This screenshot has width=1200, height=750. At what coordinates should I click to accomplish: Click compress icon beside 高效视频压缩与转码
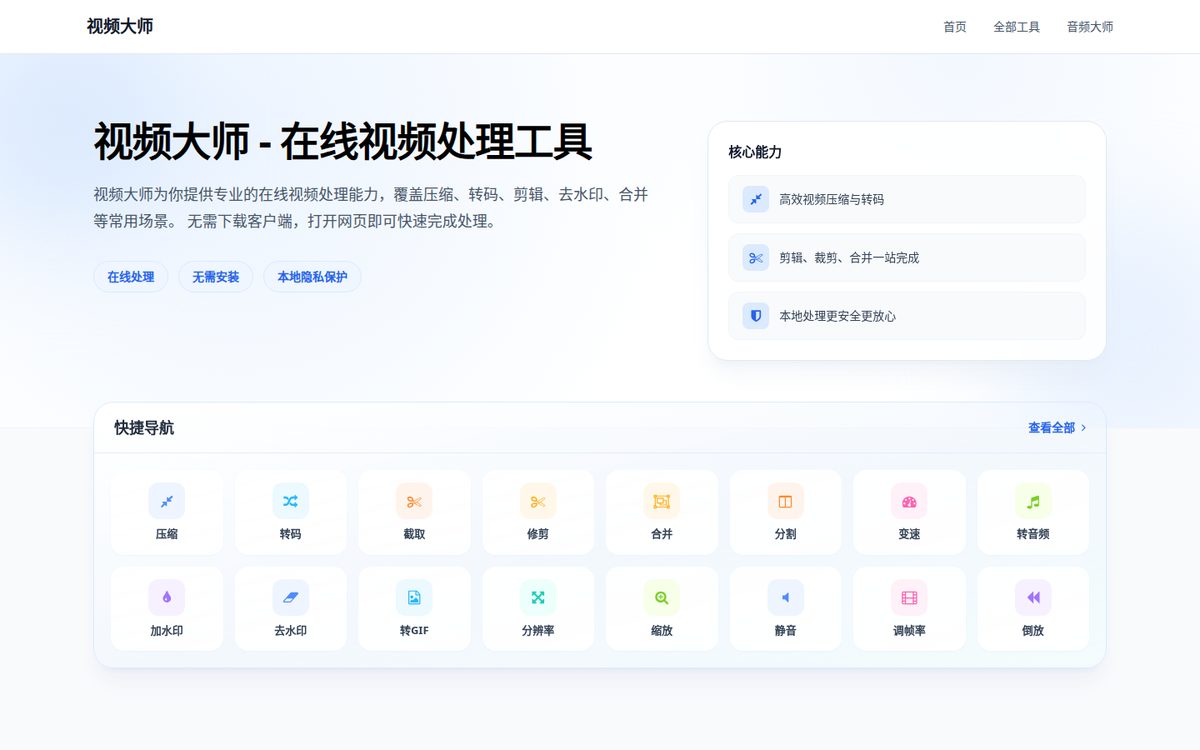point(756,199)
